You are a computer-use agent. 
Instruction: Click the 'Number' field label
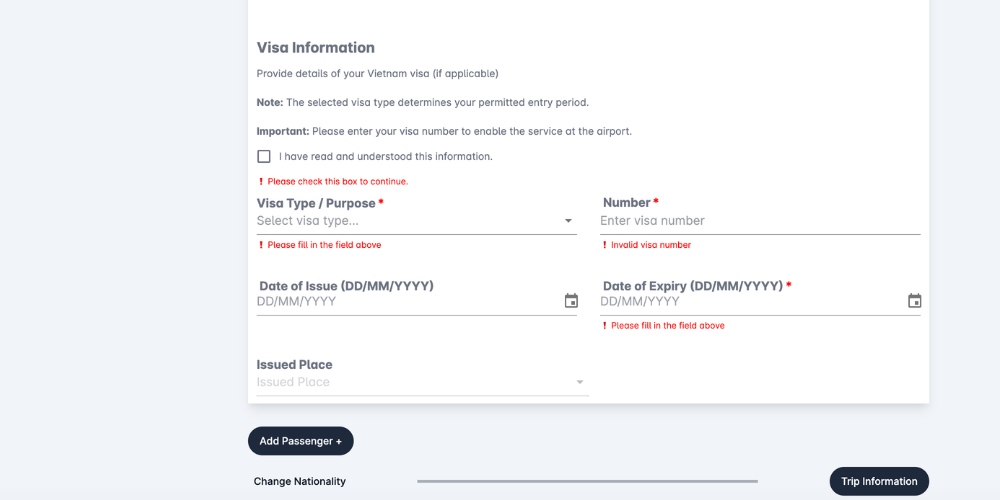pos(627,203)
